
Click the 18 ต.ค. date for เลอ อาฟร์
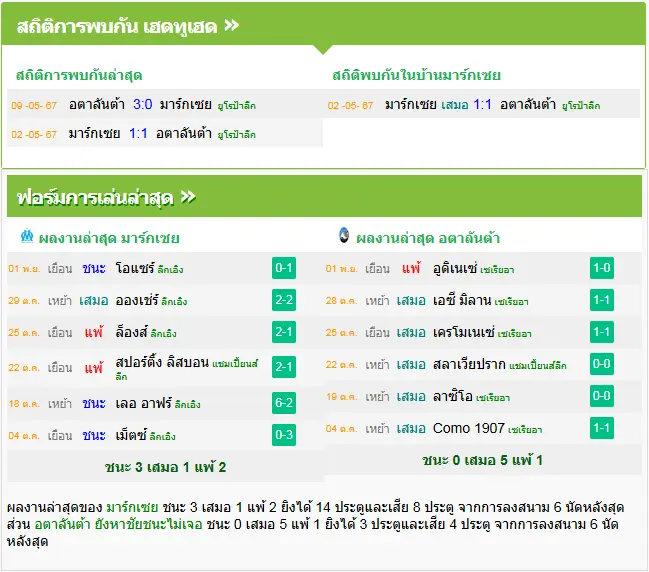[x=24, y=404]
